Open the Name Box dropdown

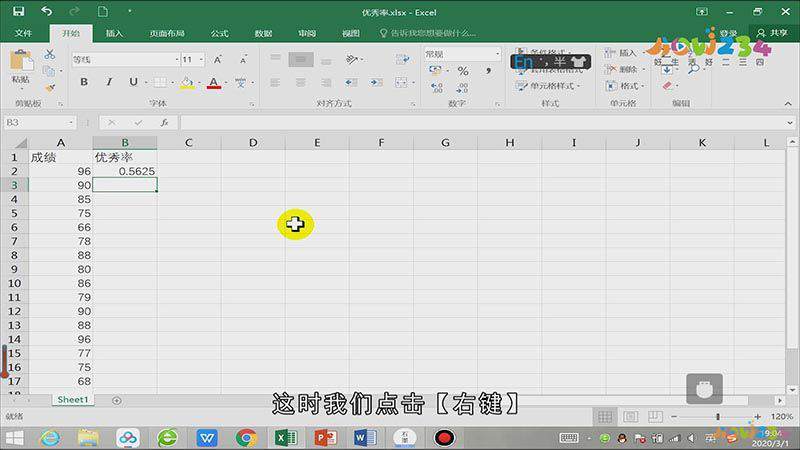point(71,122)
